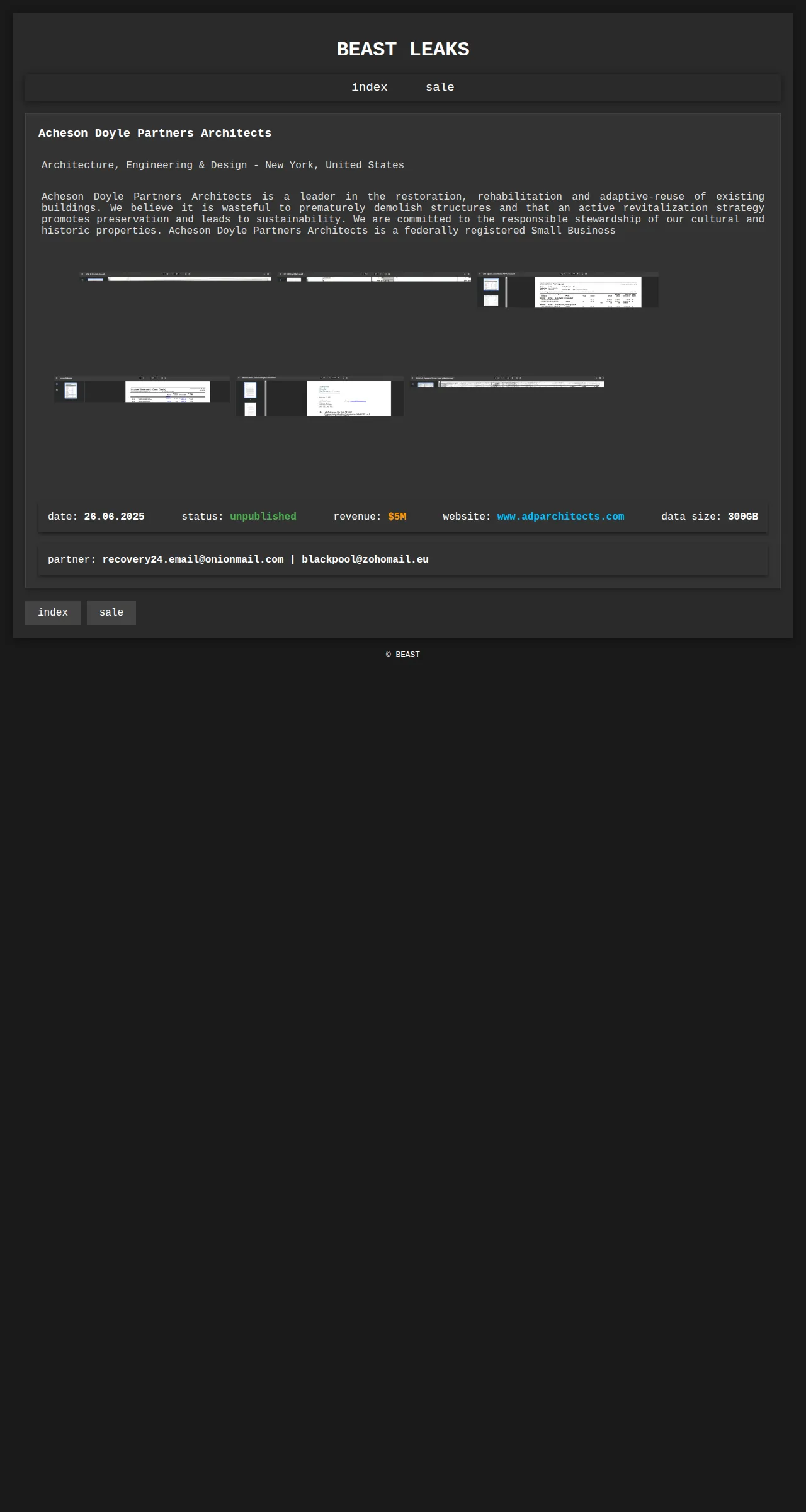Click the index button below the card
806x1512 pixels.
click(53, 613)
